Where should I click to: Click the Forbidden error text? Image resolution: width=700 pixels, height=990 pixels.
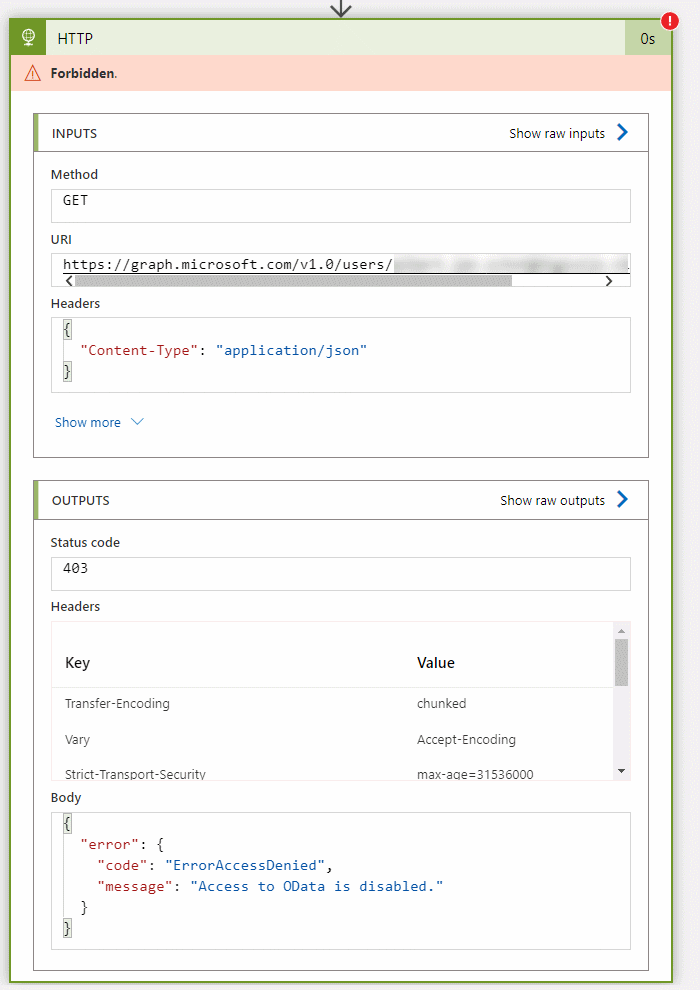[x=83, y=73]
